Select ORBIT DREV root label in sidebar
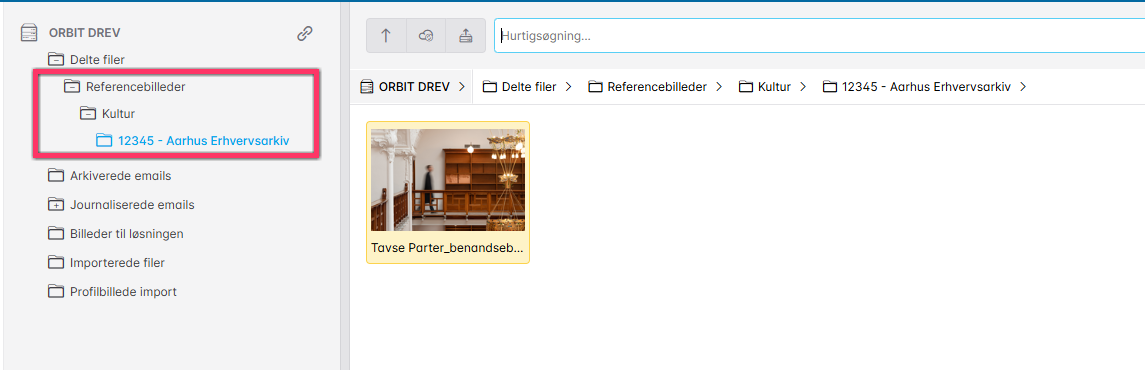Viewport: 1145px width, 370px height. (x=85, y=33)
